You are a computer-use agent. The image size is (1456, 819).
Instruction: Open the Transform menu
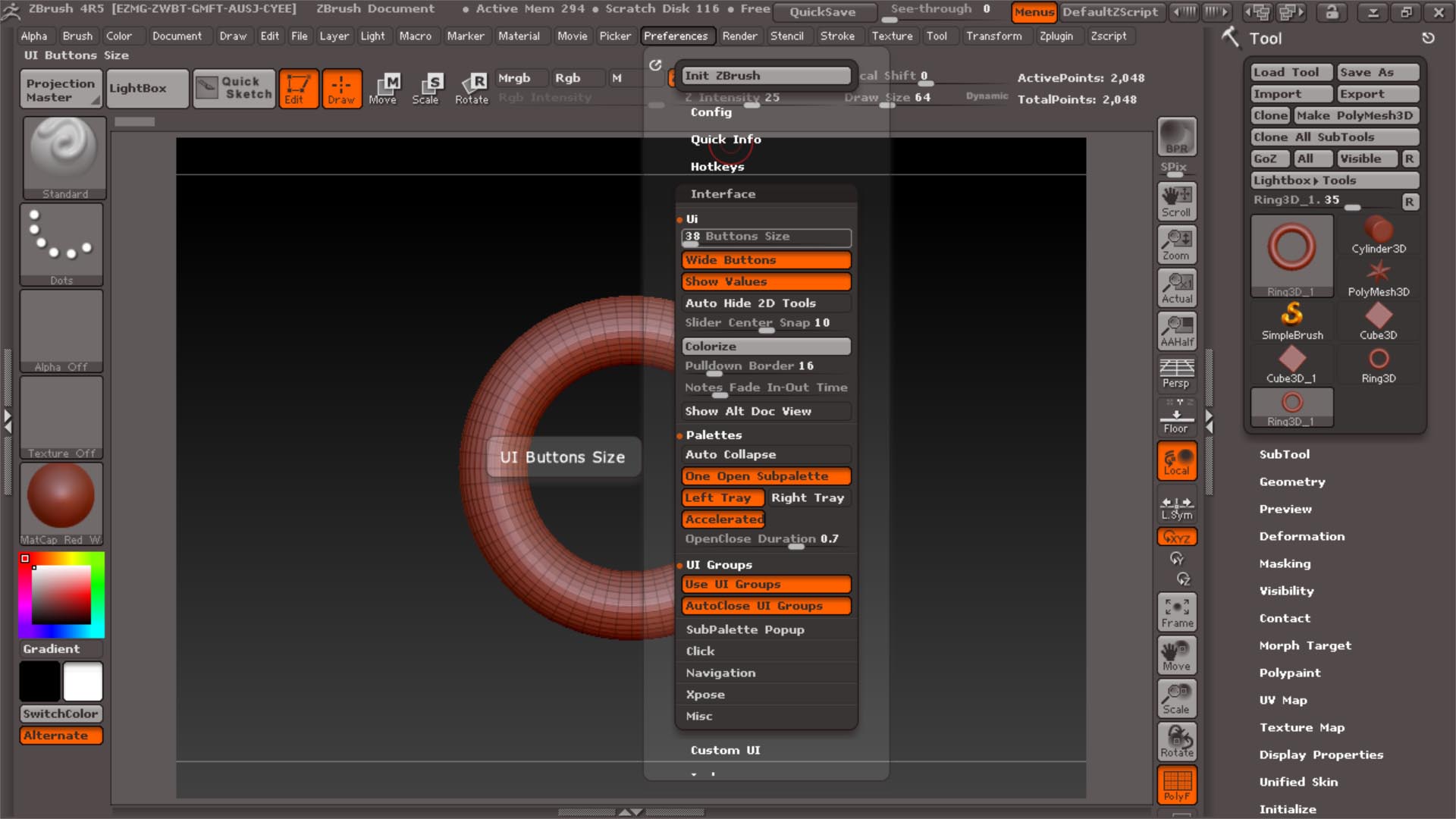click(993, 36)
